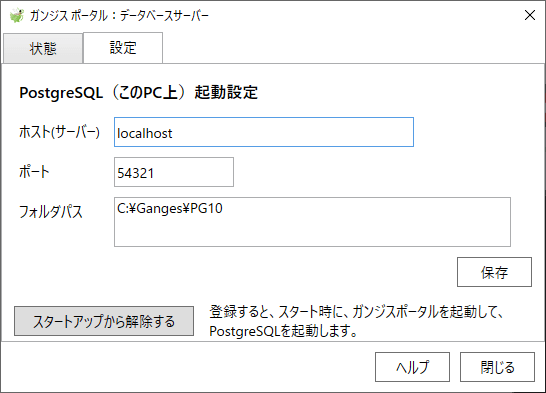The height and width of the screenshot is (393, 546).
Task: Switch to the 状態 tab
Action: pos(43,48)
